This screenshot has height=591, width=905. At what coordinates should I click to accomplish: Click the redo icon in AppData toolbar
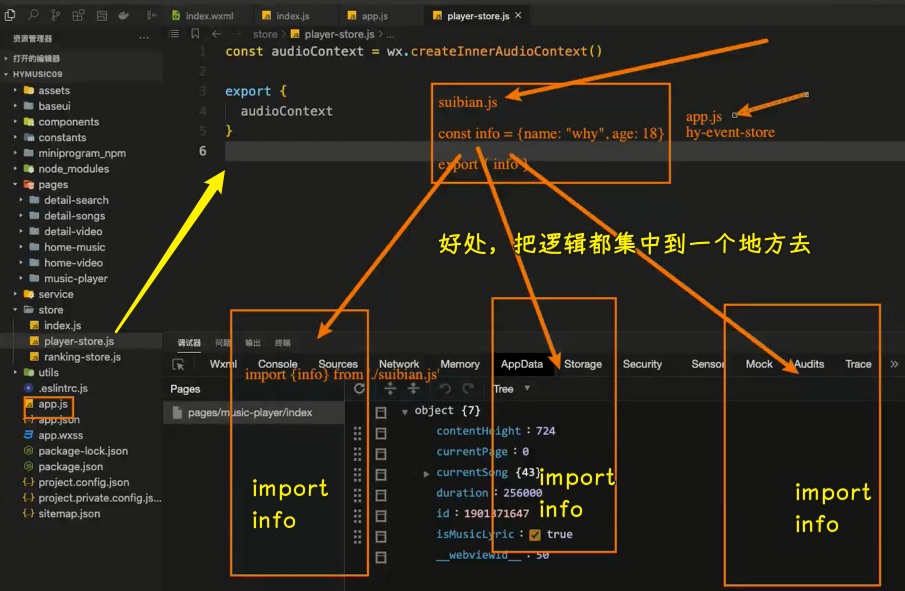468,388
